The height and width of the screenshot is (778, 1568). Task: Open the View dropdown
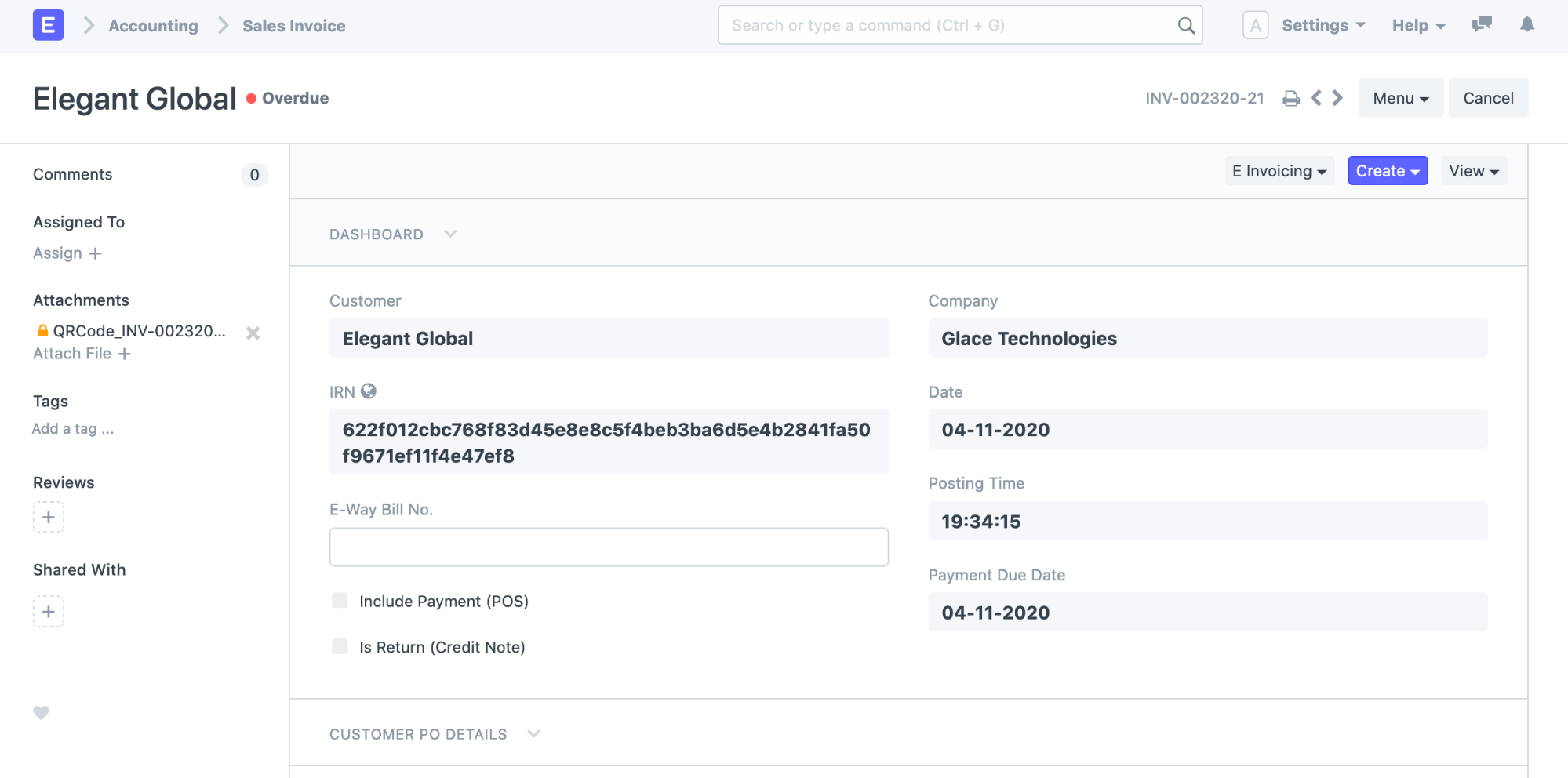[1474, 171]
